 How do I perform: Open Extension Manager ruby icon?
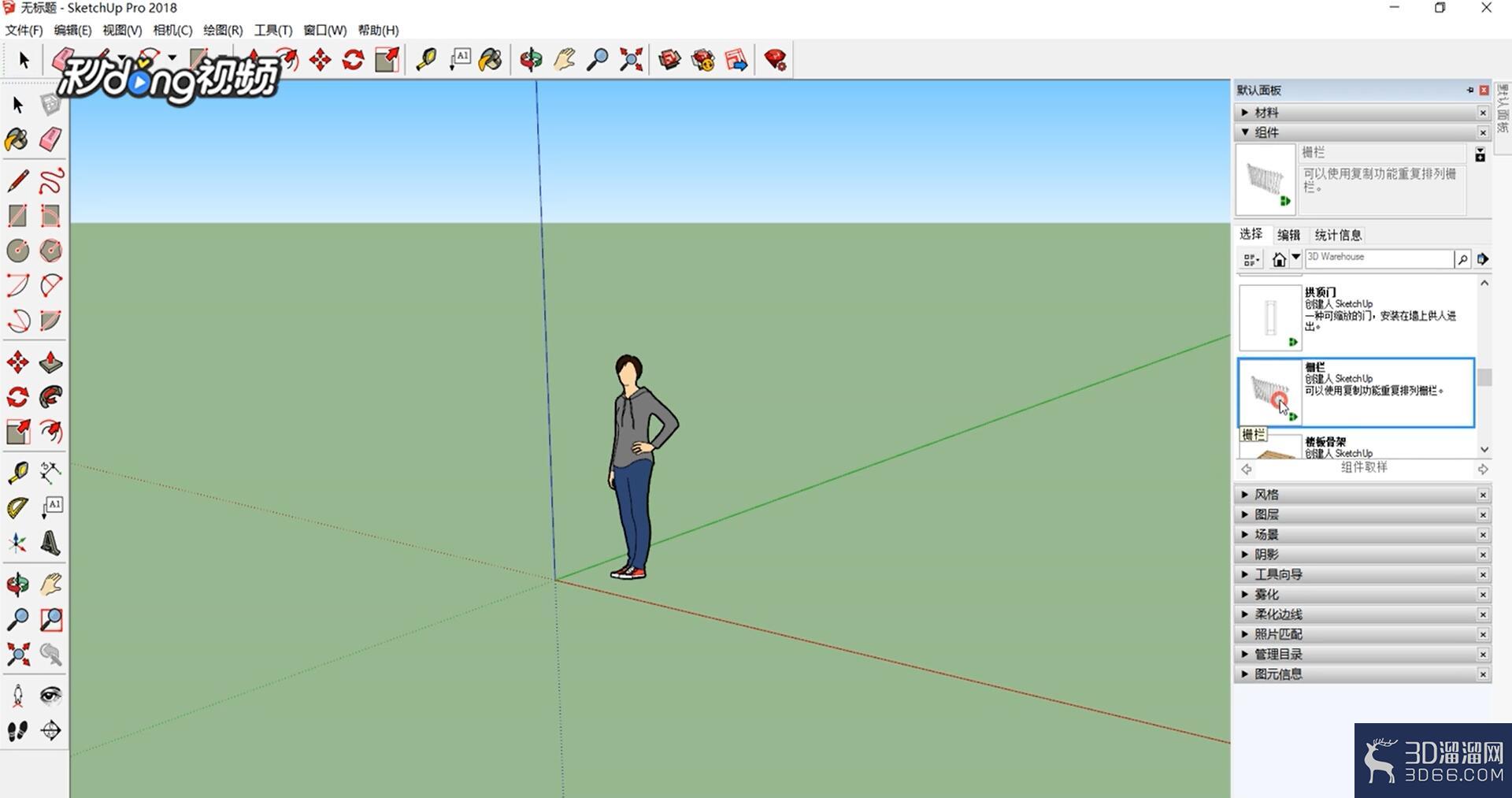[776, 60]
